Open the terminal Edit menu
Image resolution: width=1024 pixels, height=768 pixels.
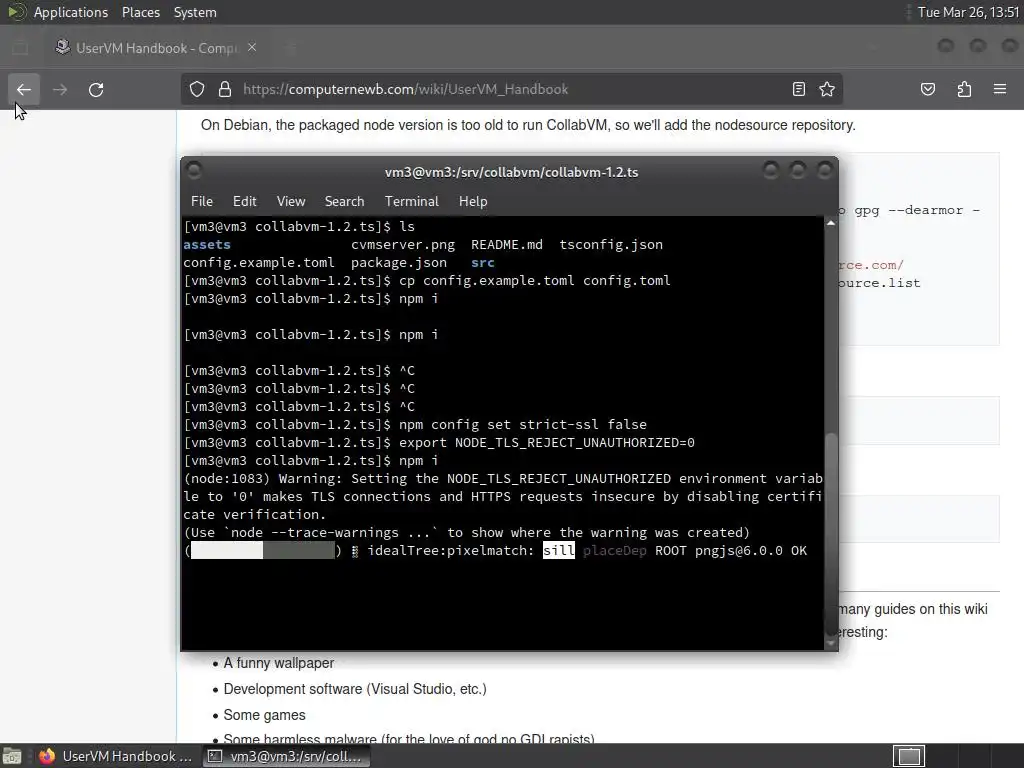pos(244,201)
